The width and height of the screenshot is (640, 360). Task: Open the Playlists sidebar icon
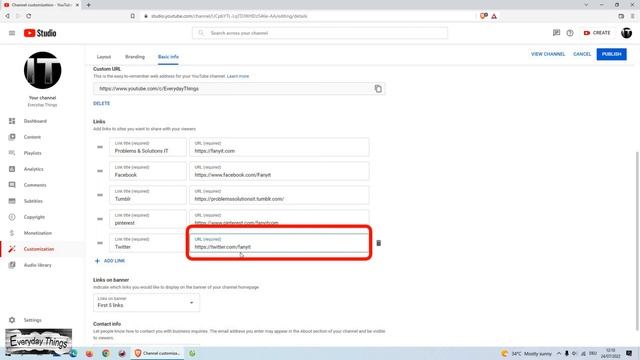click(12, 153)
